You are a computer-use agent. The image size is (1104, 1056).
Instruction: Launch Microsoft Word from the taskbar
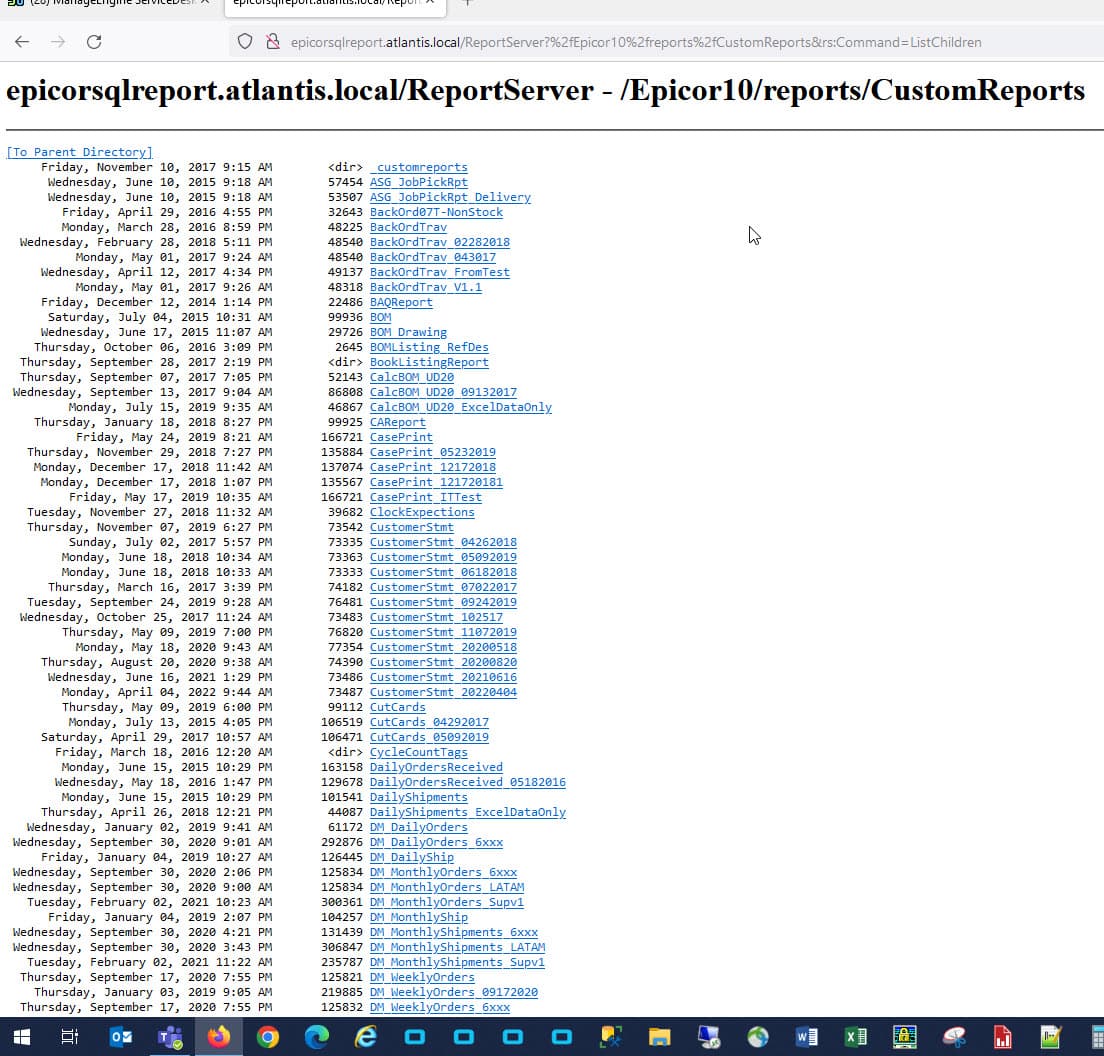click(x=807, y=1036)
